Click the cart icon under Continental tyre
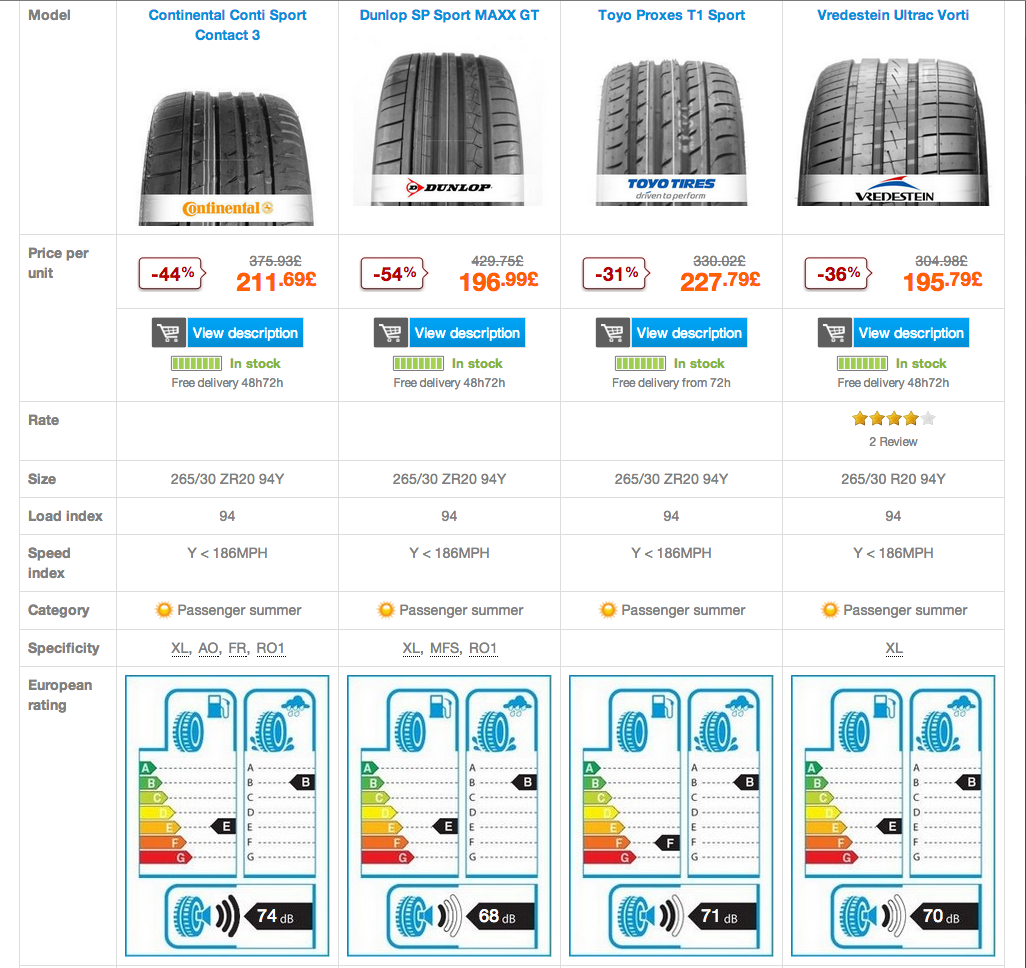The height and width of the screenshot is (968, 1026). [168, 333]
